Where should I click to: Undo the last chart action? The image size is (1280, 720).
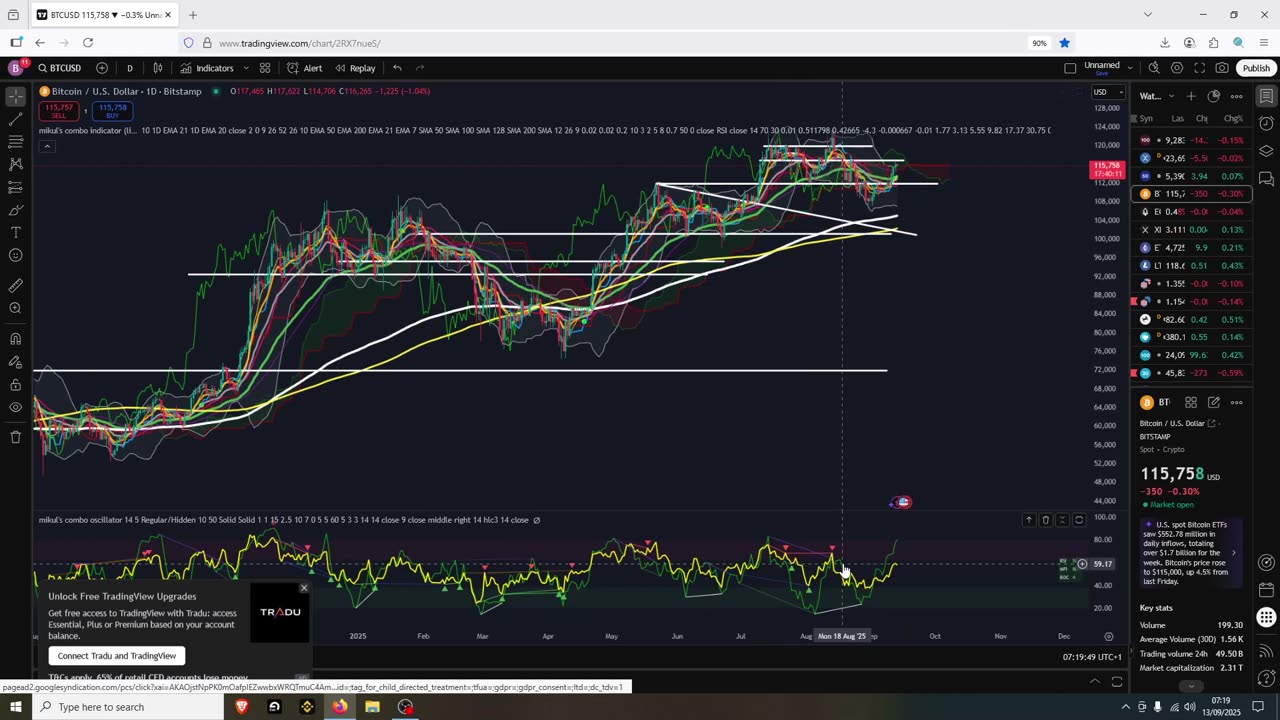click(397, 68)
